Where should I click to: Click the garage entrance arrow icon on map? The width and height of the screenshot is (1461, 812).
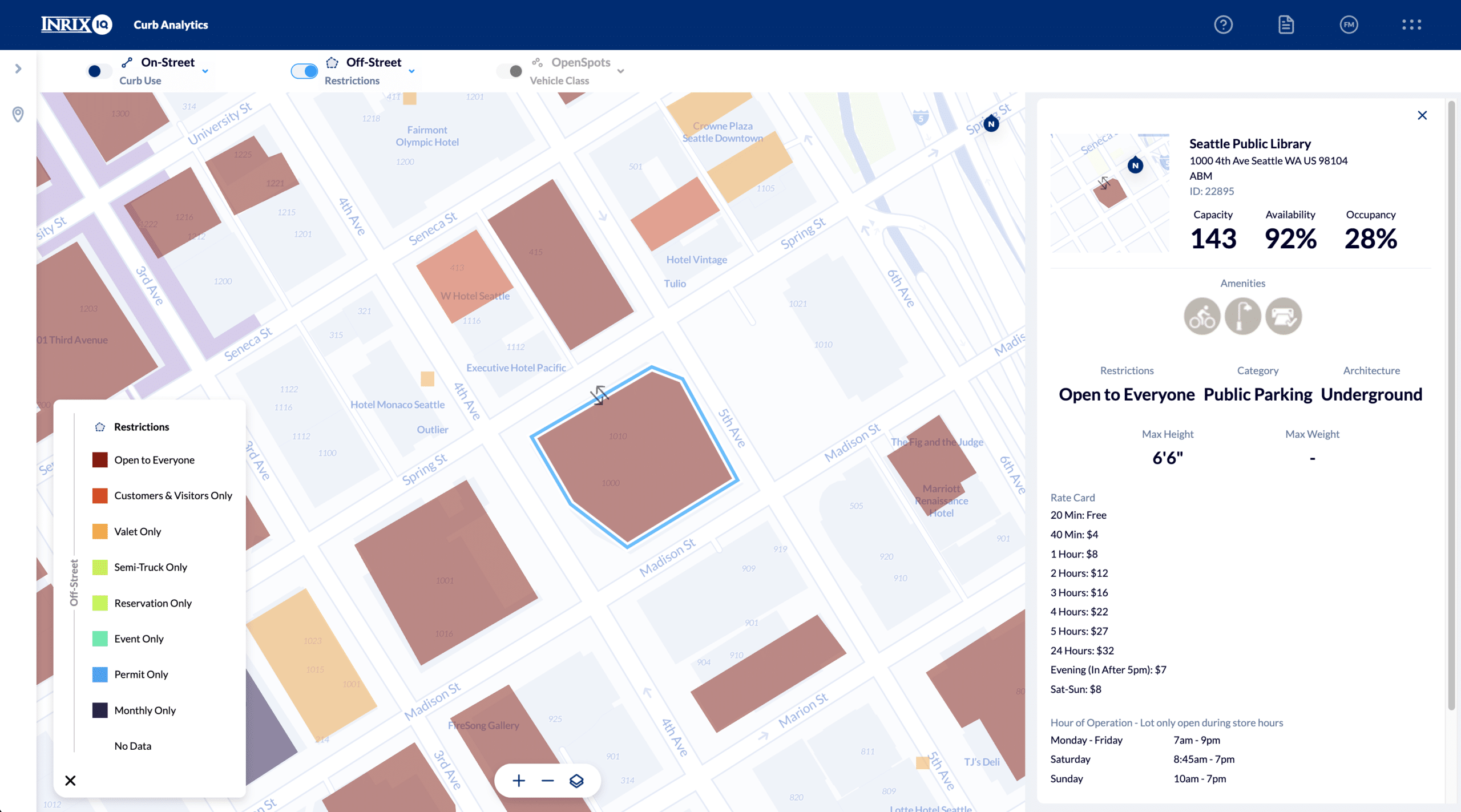(599, 395)
